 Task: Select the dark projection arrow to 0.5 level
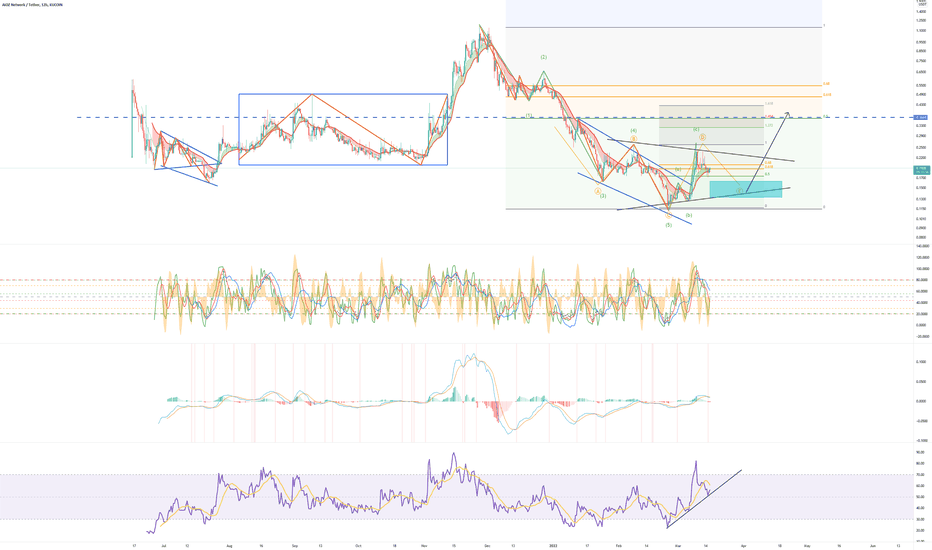(x=768, y=153)
